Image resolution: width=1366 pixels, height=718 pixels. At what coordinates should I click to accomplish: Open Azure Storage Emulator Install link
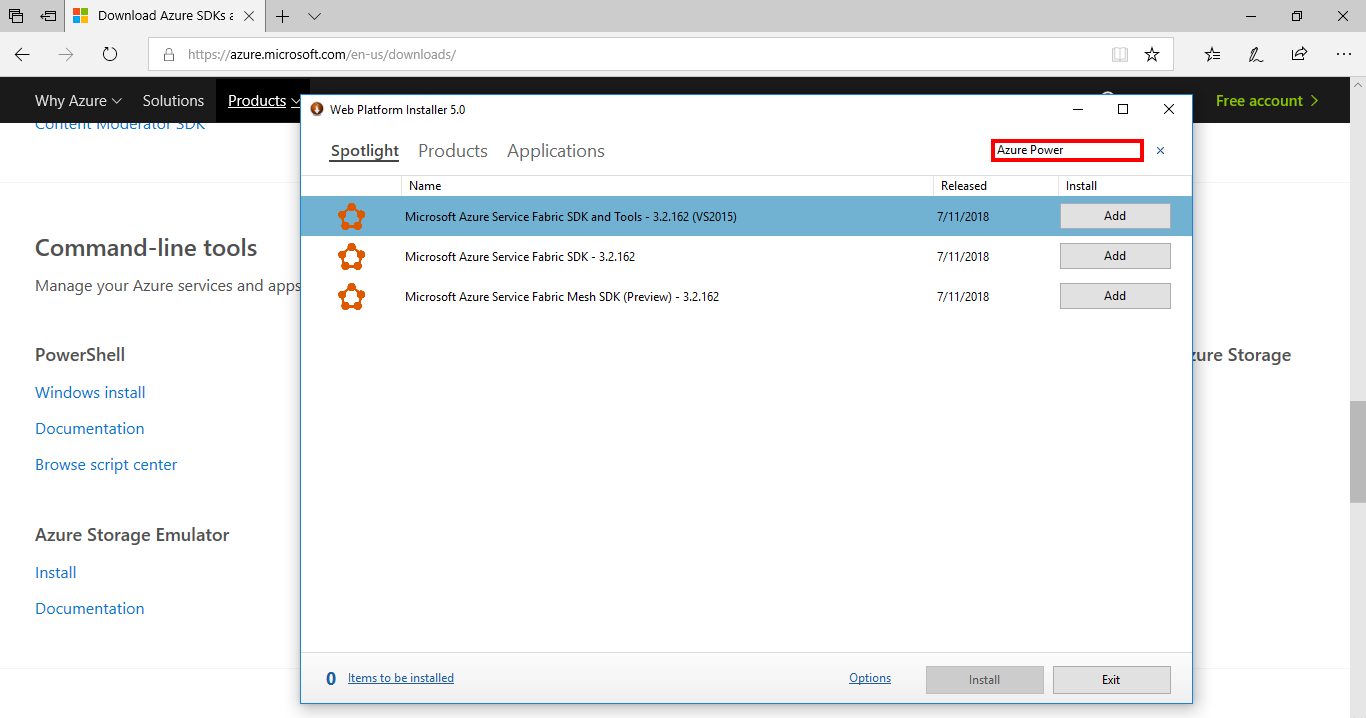coord(56,573)
